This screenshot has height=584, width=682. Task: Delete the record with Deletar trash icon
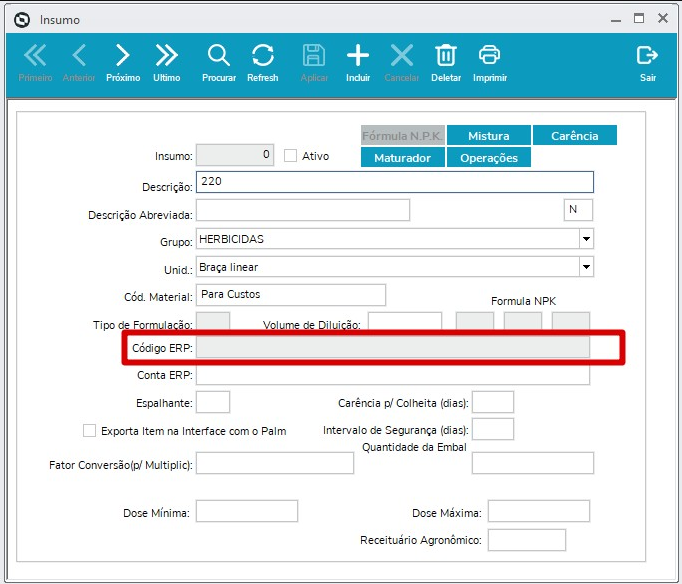pyautogui.click(x=446, y=56)
